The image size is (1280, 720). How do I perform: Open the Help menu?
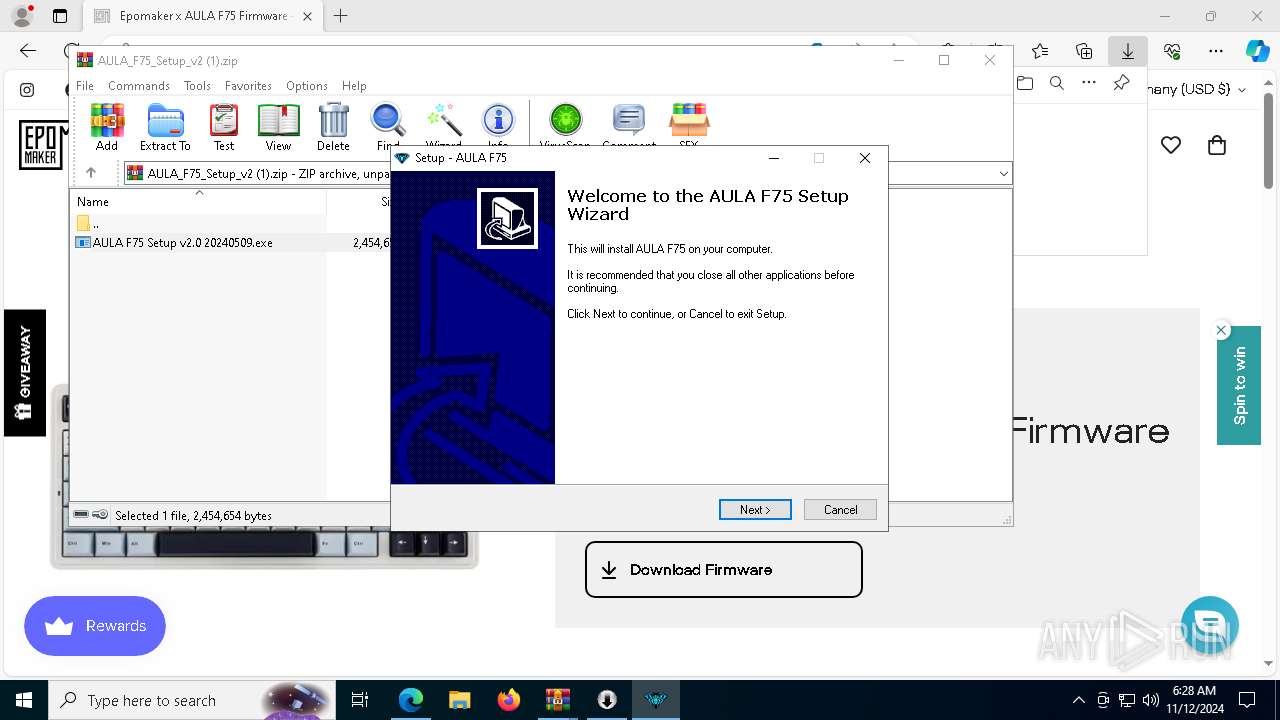[x=354, y=86]
